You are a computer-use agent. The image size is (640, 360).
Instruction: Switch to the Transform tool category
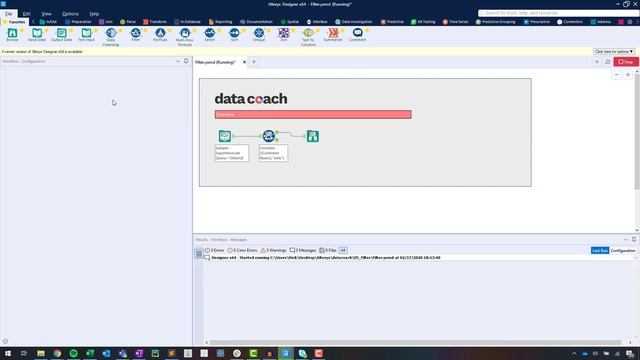pos(155,22)
